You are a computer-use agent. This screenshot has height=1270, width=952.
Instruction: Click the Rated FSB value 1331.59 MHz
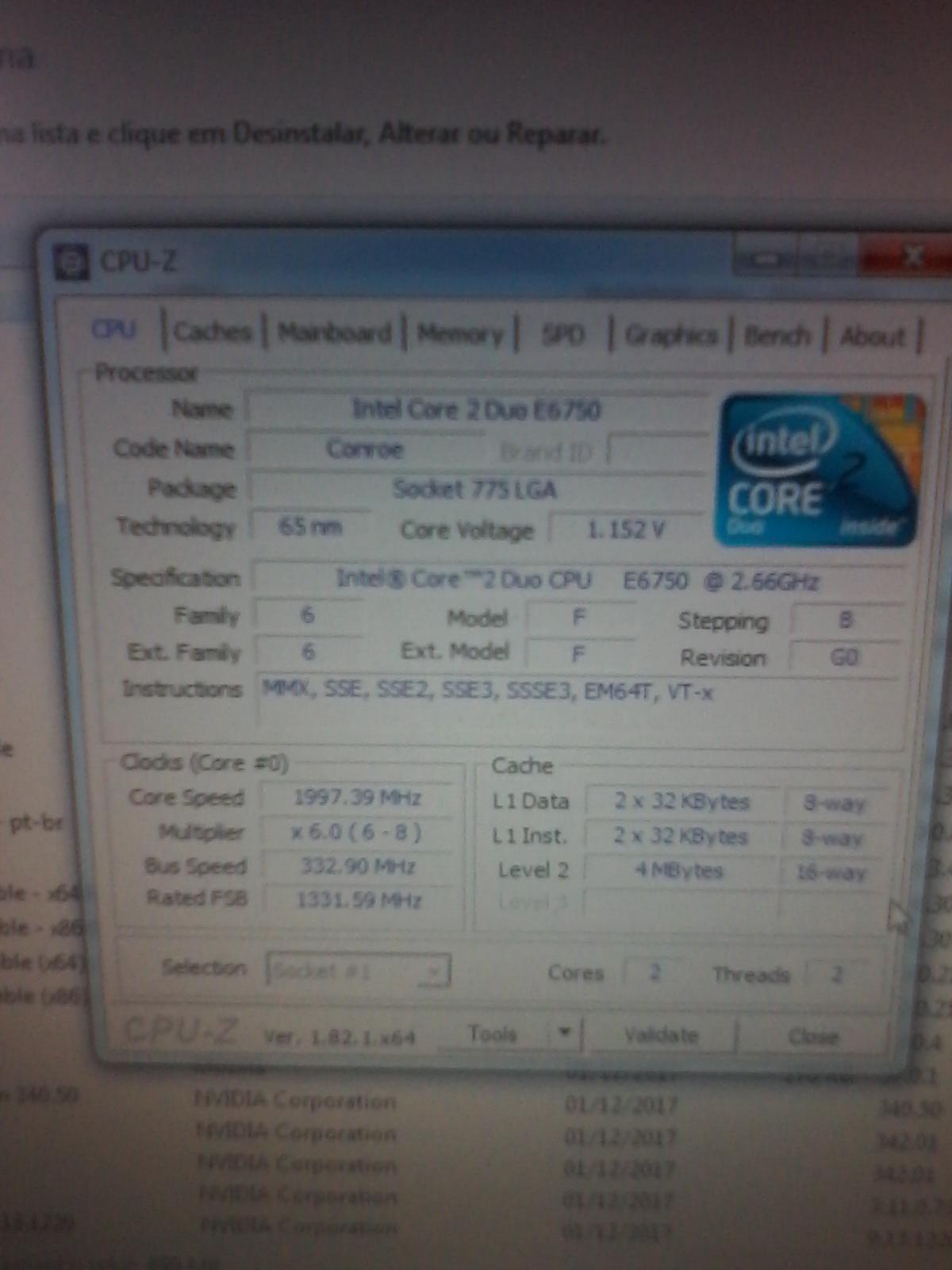click(x=358, y=900)
